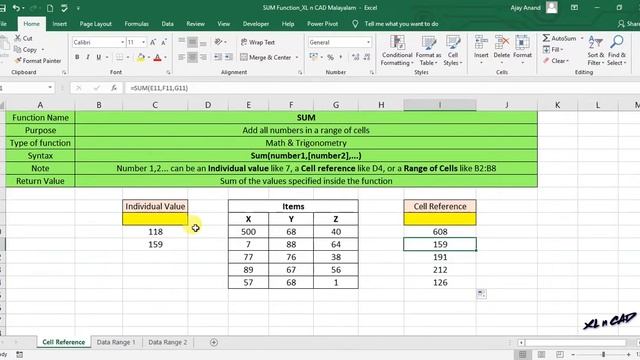Click the Insert Function fx icon
640x360 pixels.
point(114,88)
